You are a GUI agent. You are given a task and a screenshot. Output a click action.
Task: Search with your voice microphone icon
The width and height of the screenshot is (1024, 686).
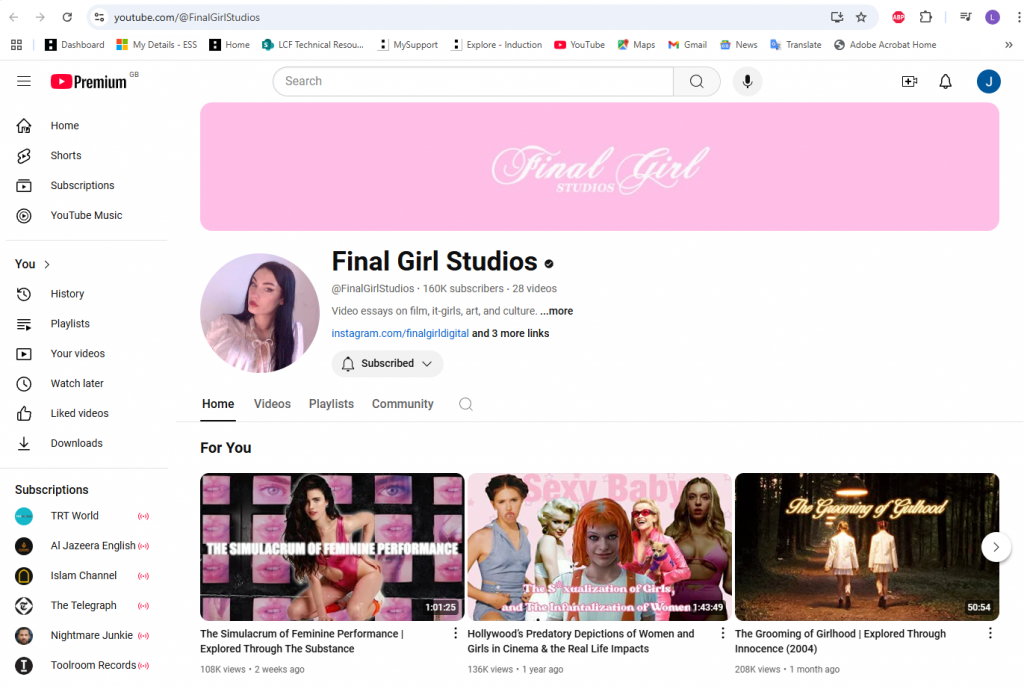pyautogui.click(x=748, y=82)
